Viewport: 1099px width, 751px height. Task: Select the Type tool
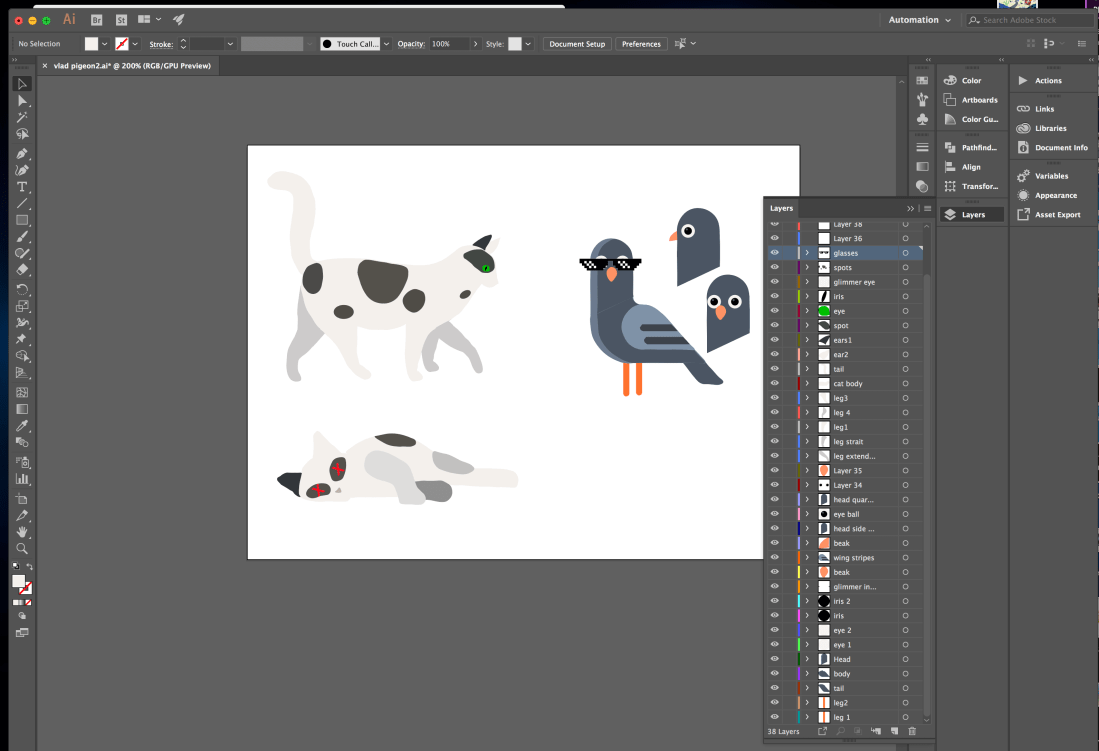(x=22, y=187)
